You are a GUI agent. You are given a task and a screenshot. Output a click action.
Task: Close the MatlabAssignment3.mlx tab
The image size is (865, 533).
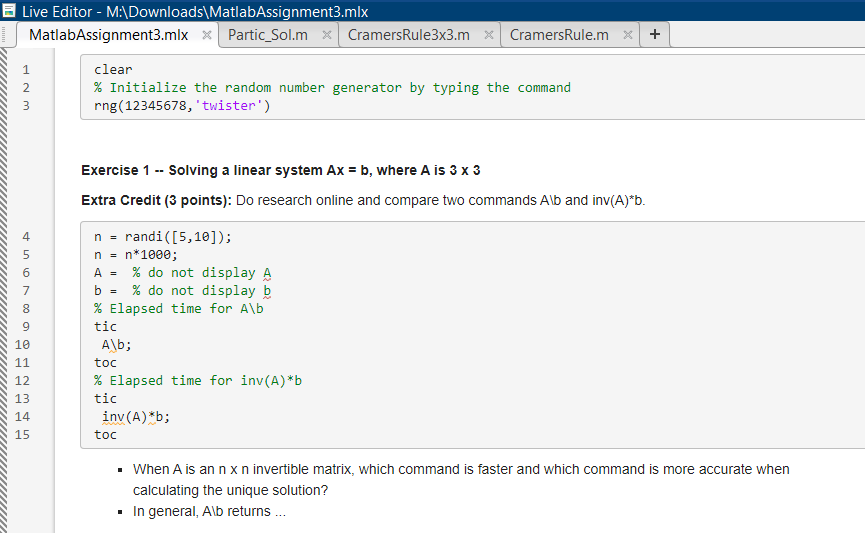click(207, 35)
